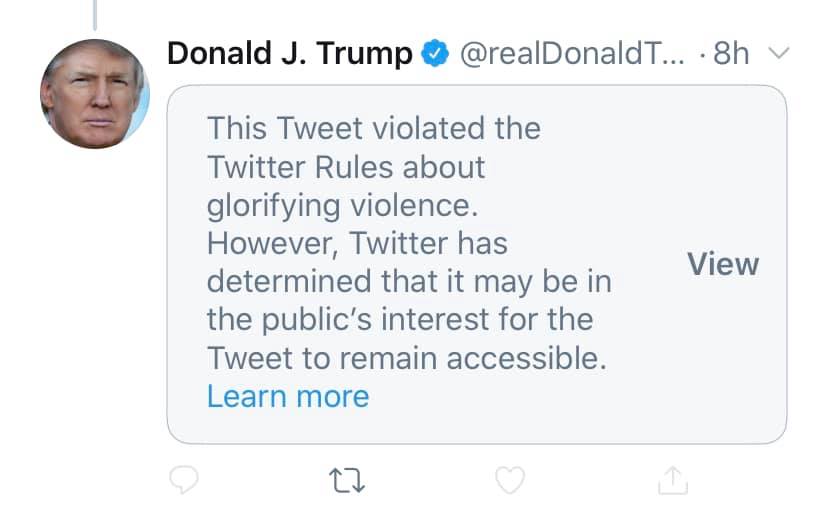Screen dimensions: 828x515
Task: Click the reply speech bubble icon
Action: [184, 480]
